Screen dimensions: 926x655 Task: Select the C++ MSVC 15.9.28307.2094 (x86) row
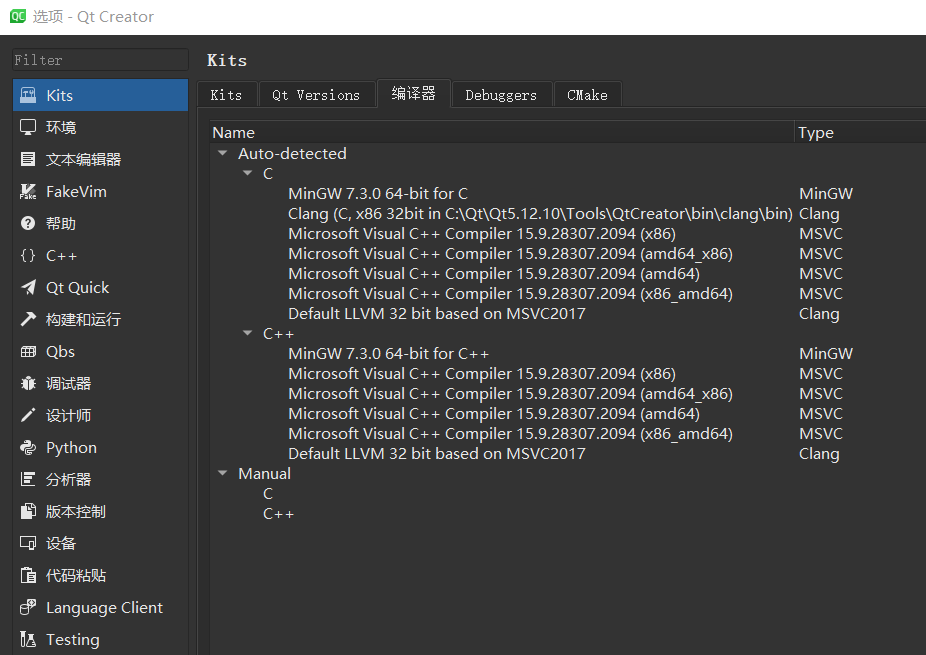[x=482, y=374]
